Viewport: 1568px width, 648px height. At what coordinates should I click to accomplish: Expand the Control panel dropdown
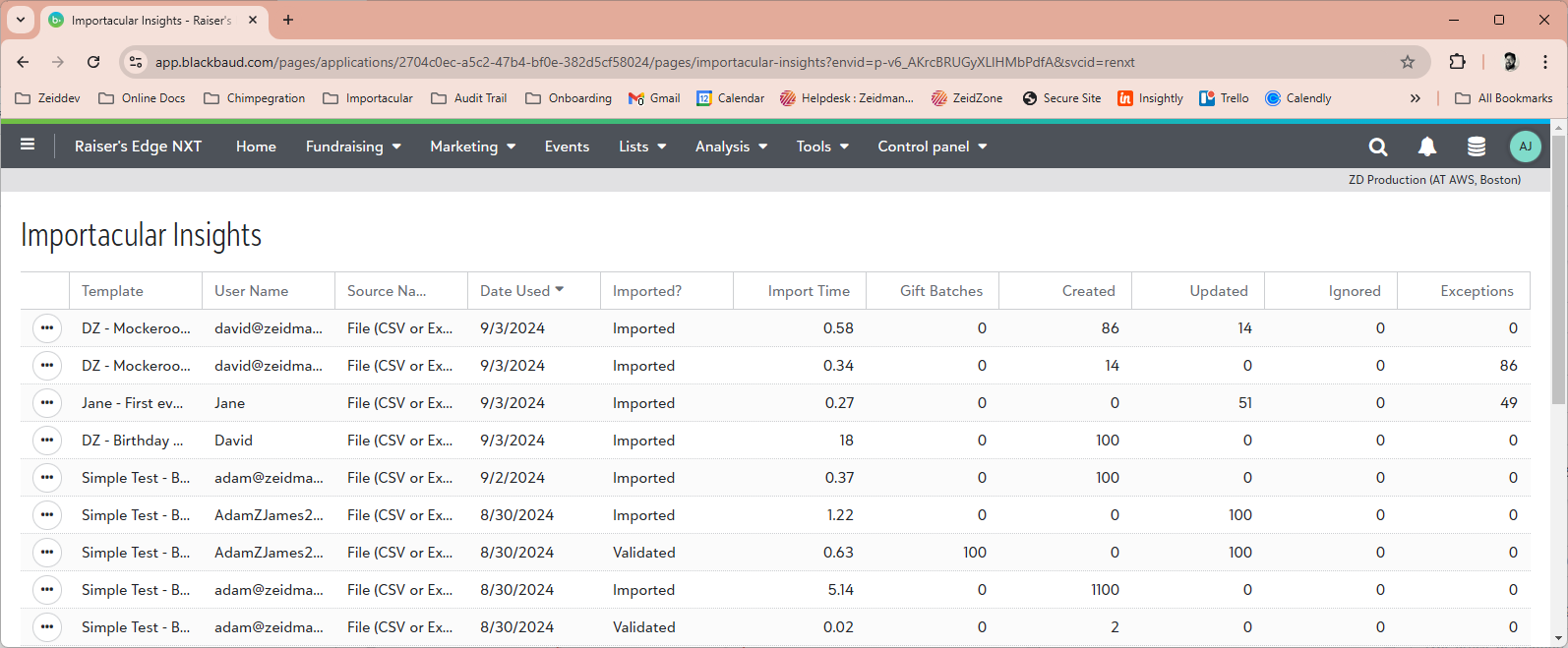click(932, 147)
